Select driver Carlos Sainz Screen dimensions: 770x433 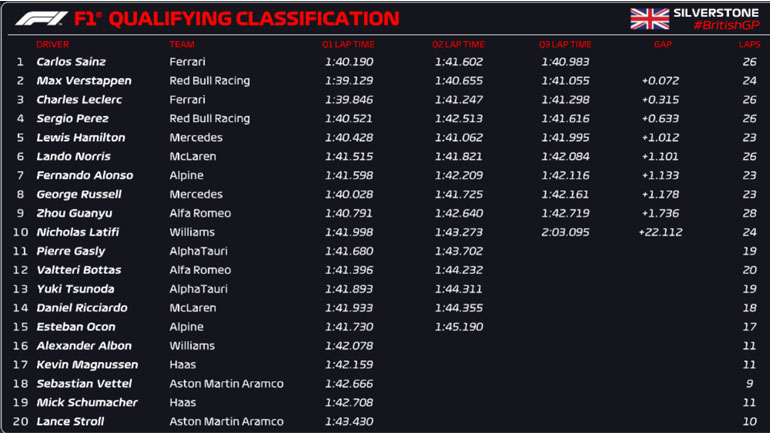click(x=71, y=62)
